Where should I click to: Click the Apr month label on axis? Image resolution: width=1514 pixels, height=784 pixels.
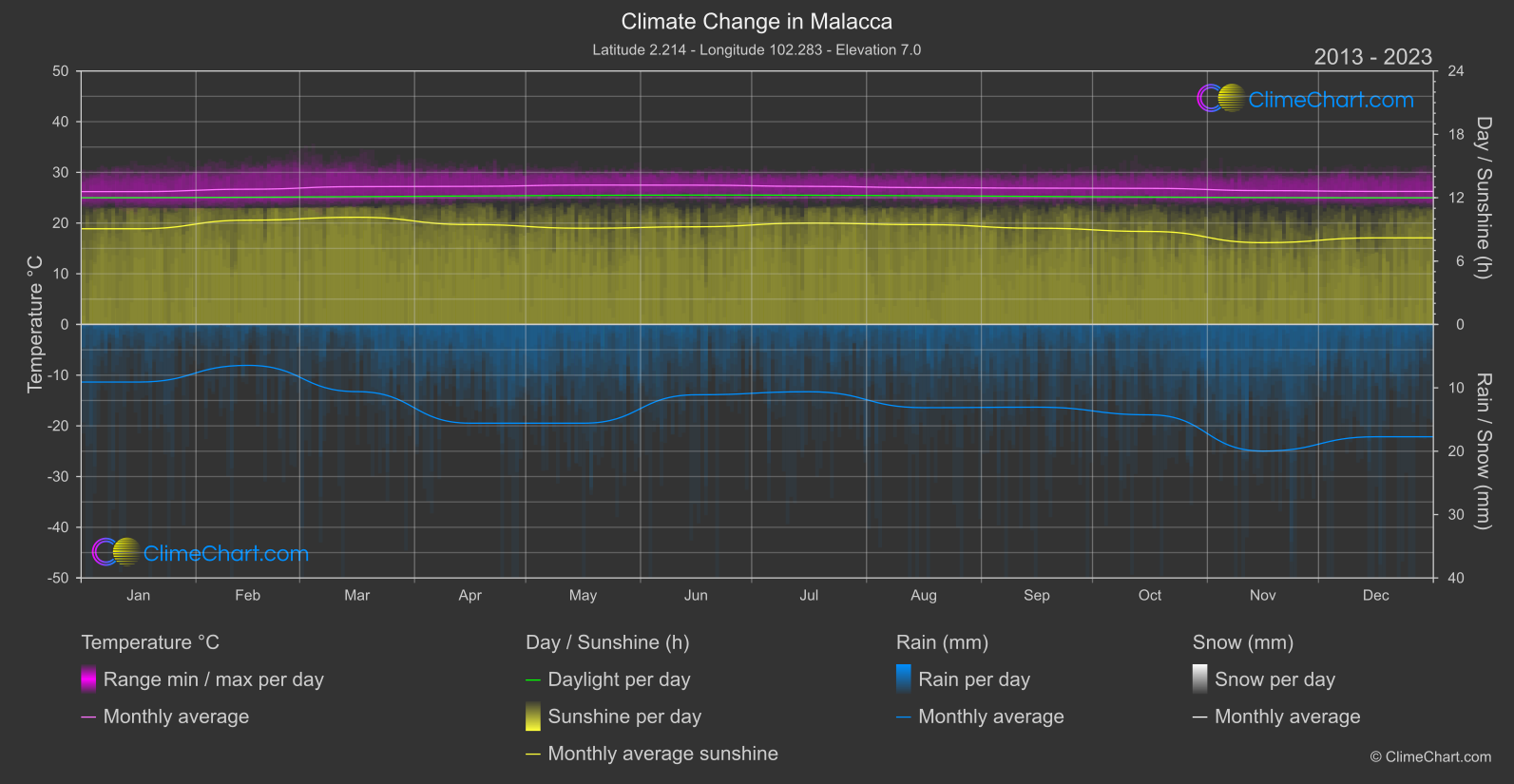point(470,595)
